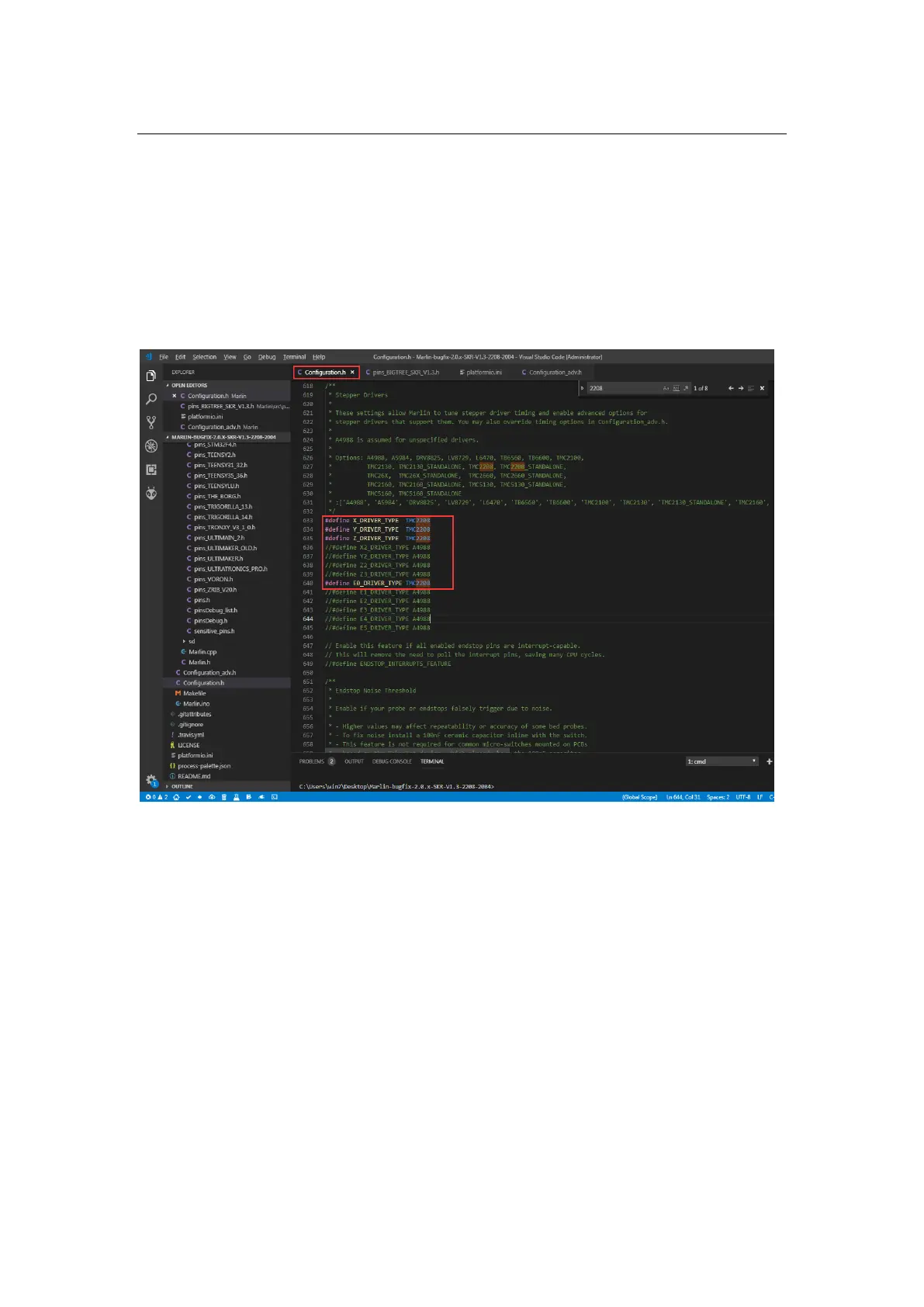Close the Configuration.h editor tab
Image resolution: width=924 pixels, height=1307 pixels.
click(x=352, y=373)
